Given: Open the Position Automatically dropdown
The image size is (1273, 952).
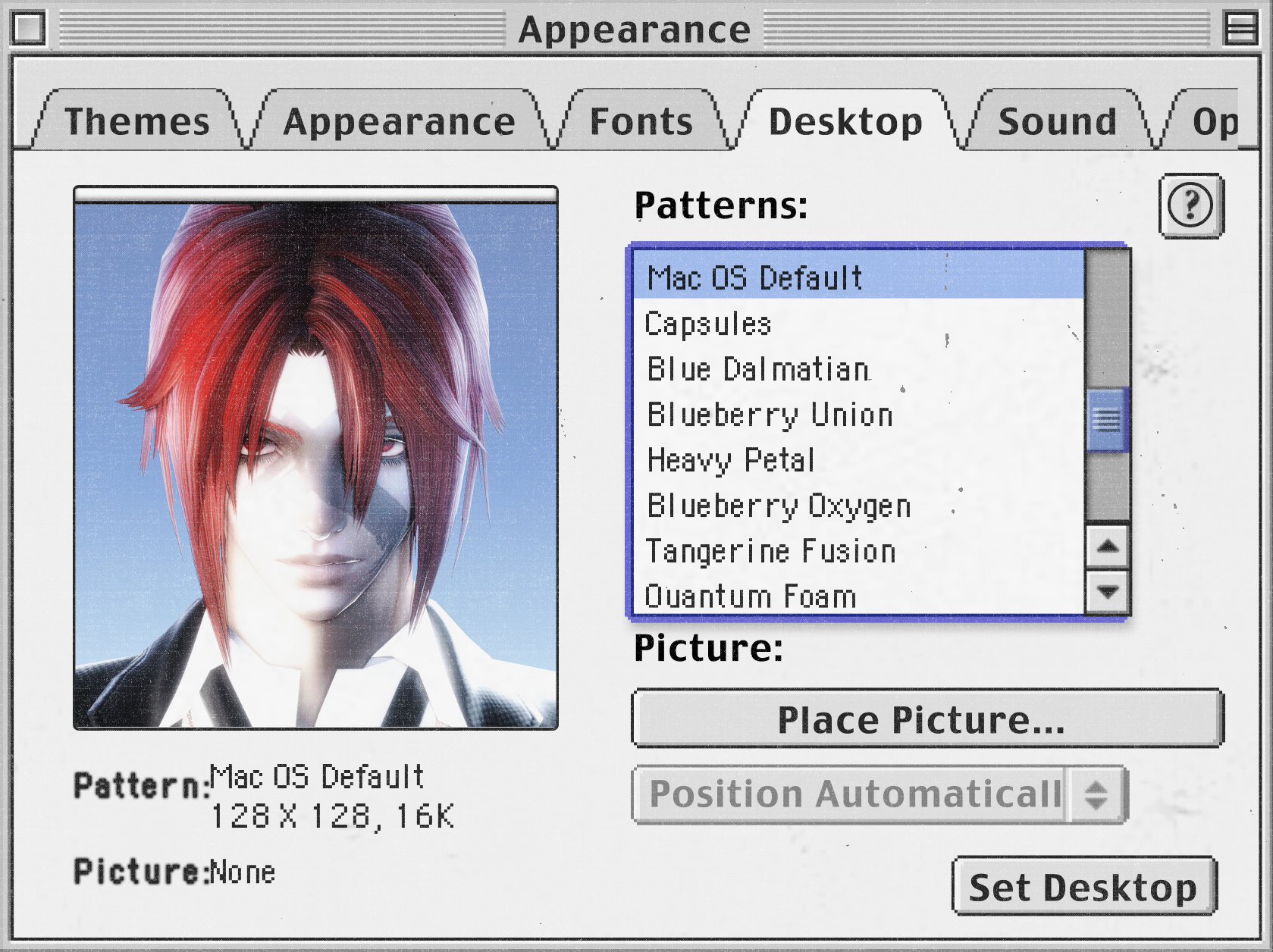Looking at the screenshot, I should point(880,794).
